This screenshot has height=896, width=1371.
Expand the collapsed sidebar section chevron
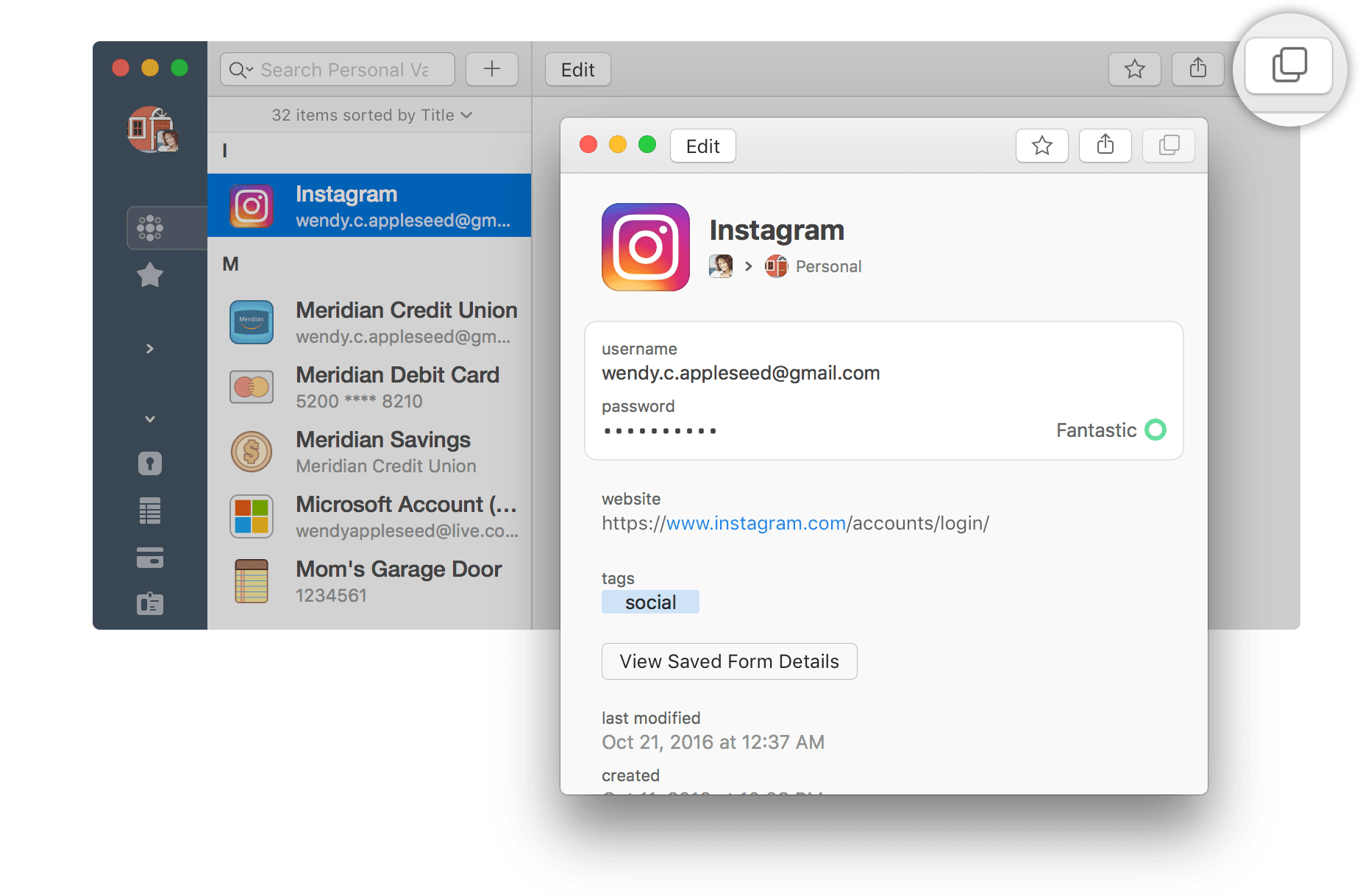pyautogui.click(x=150, y=349)
